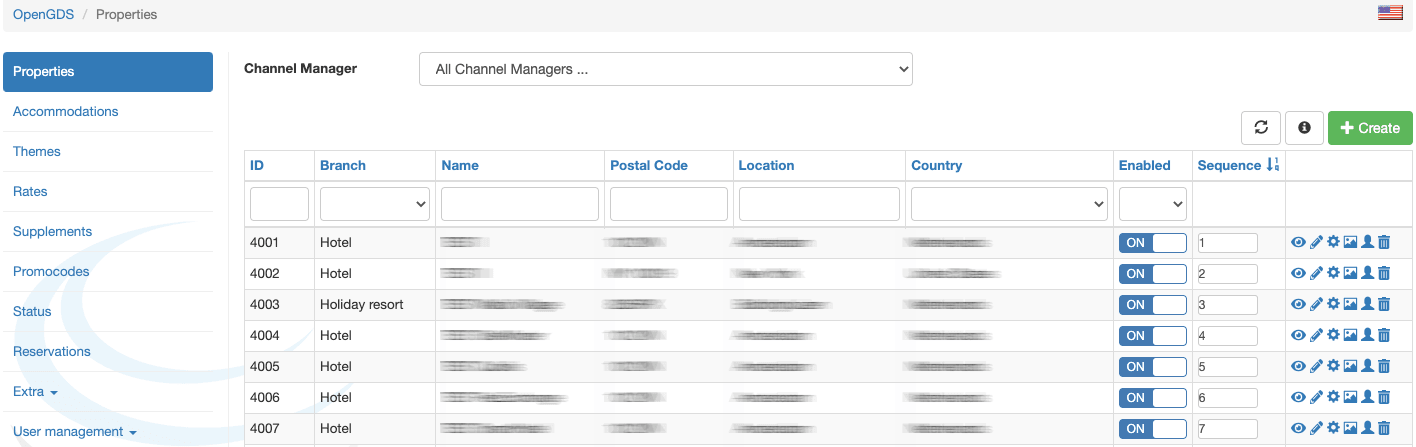Click the user icon for property 4005
Viewport: 1416px width, 447px height.
pos(1367,367)
